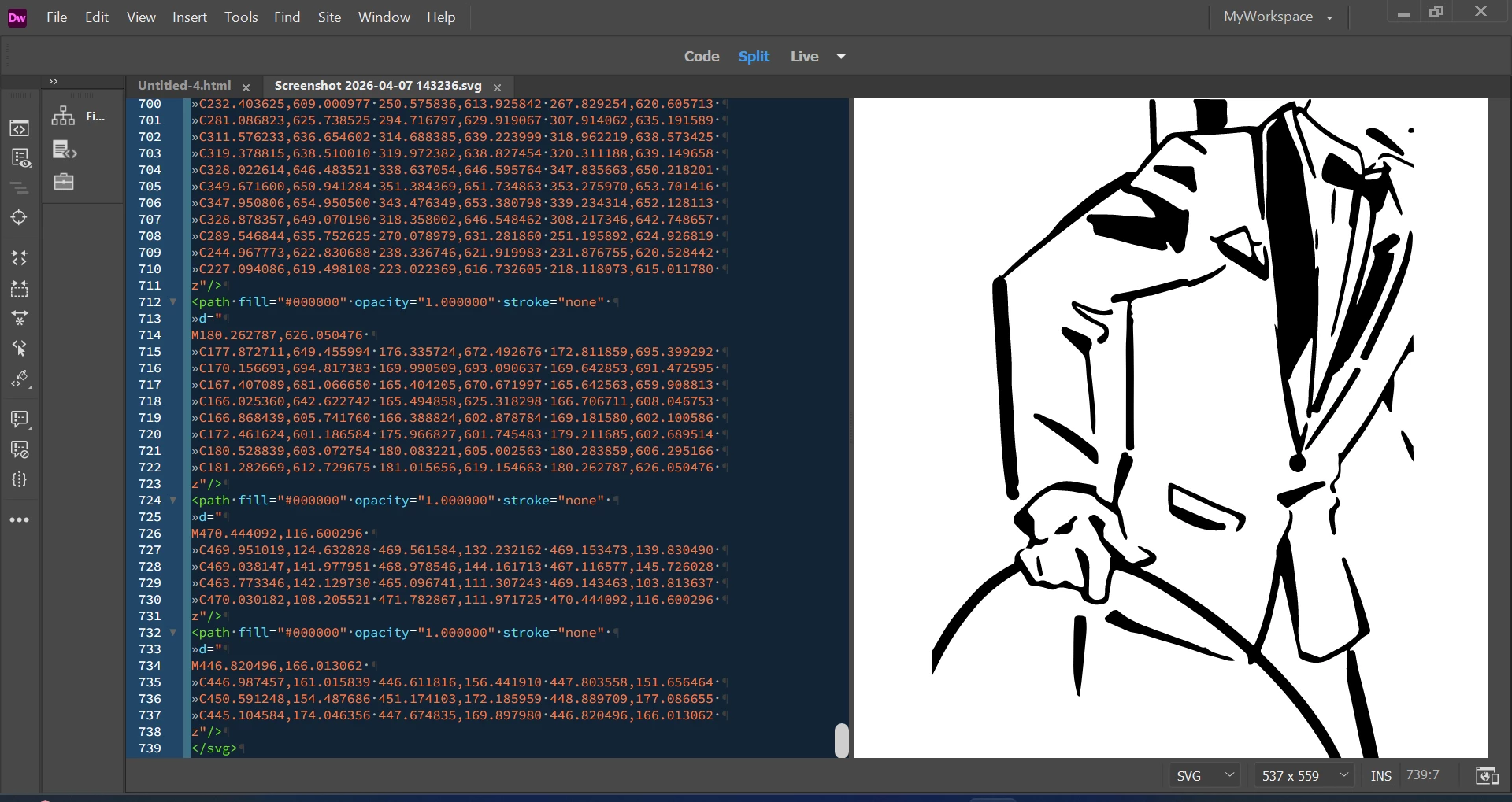Open the Window menu
This screenshot has height=802, width=1512.
(384, 17)
